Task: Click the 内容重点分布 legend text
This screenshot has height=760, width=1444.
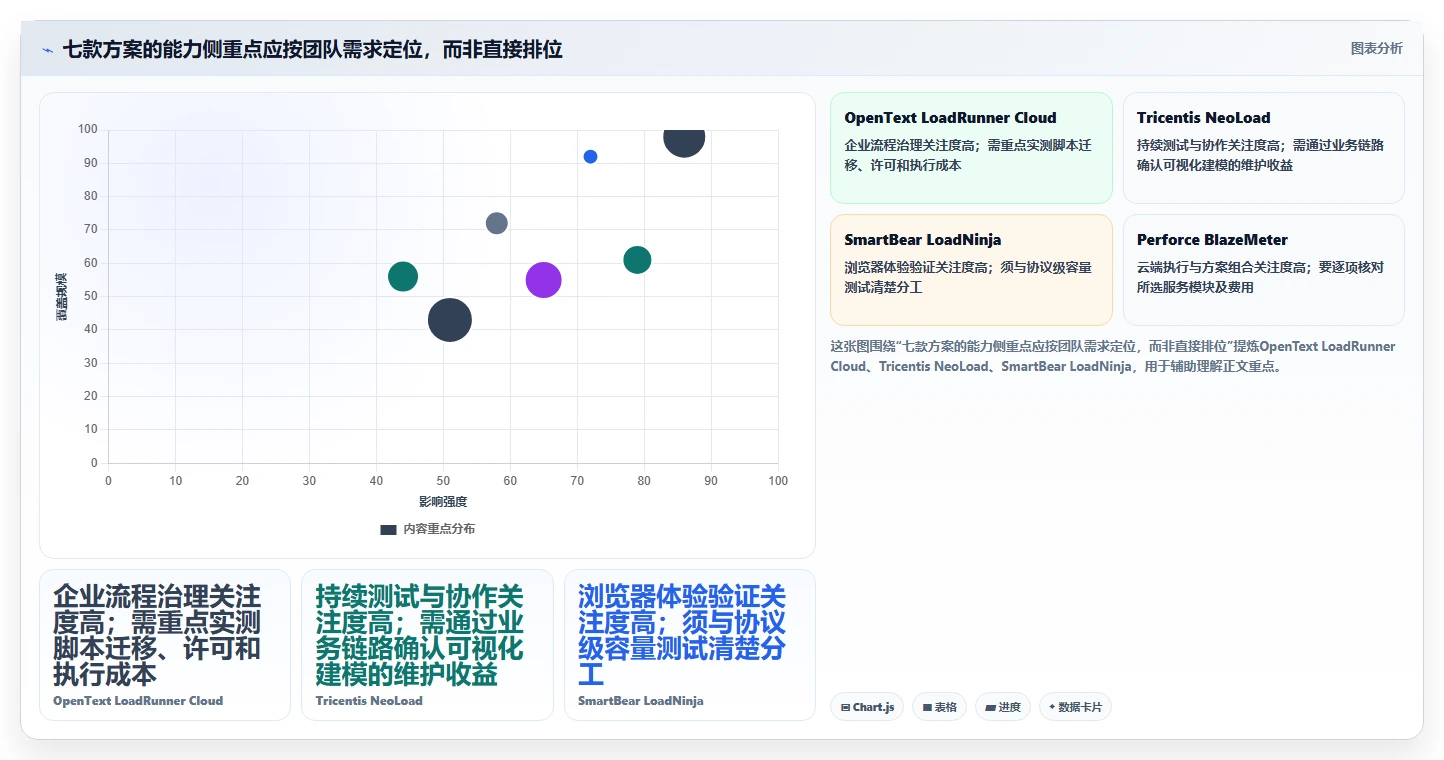Action: click(439, 529)
